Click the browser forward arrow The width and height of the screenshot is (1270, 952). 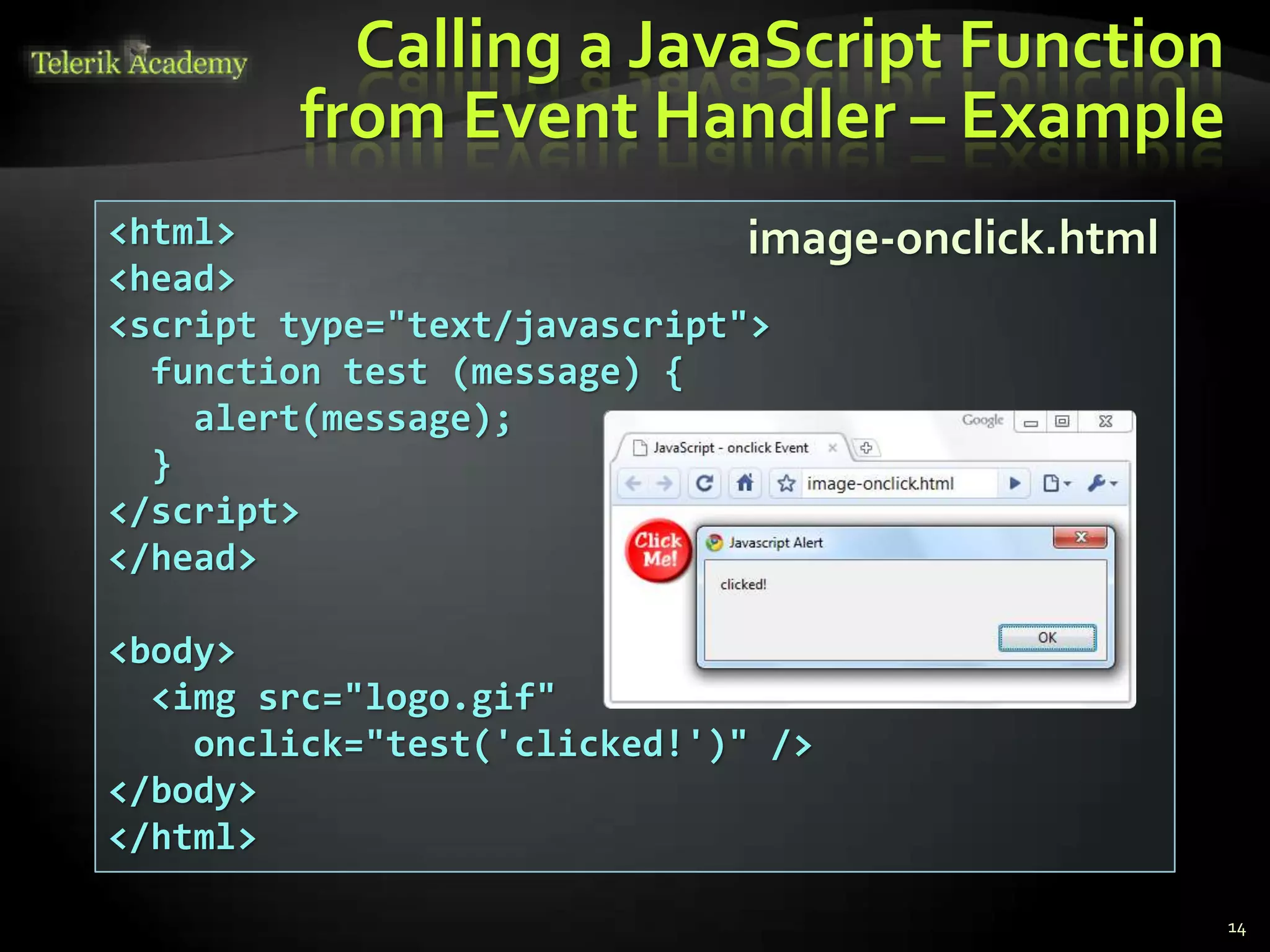tap(664, 483)
